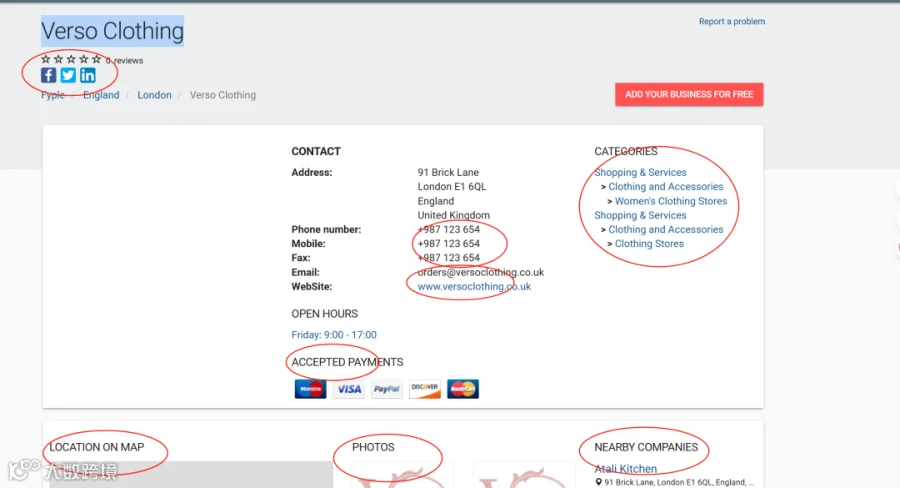Image resolution: width=900 pixels, height=488 pixels.
Task: Open first Clothing and Accessories link
Action: 666,187
